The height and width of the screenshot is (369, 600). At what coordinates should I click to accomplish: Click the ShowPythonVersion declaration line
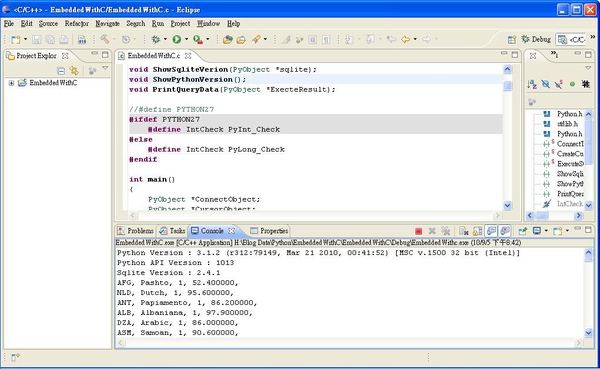(316, 79)
